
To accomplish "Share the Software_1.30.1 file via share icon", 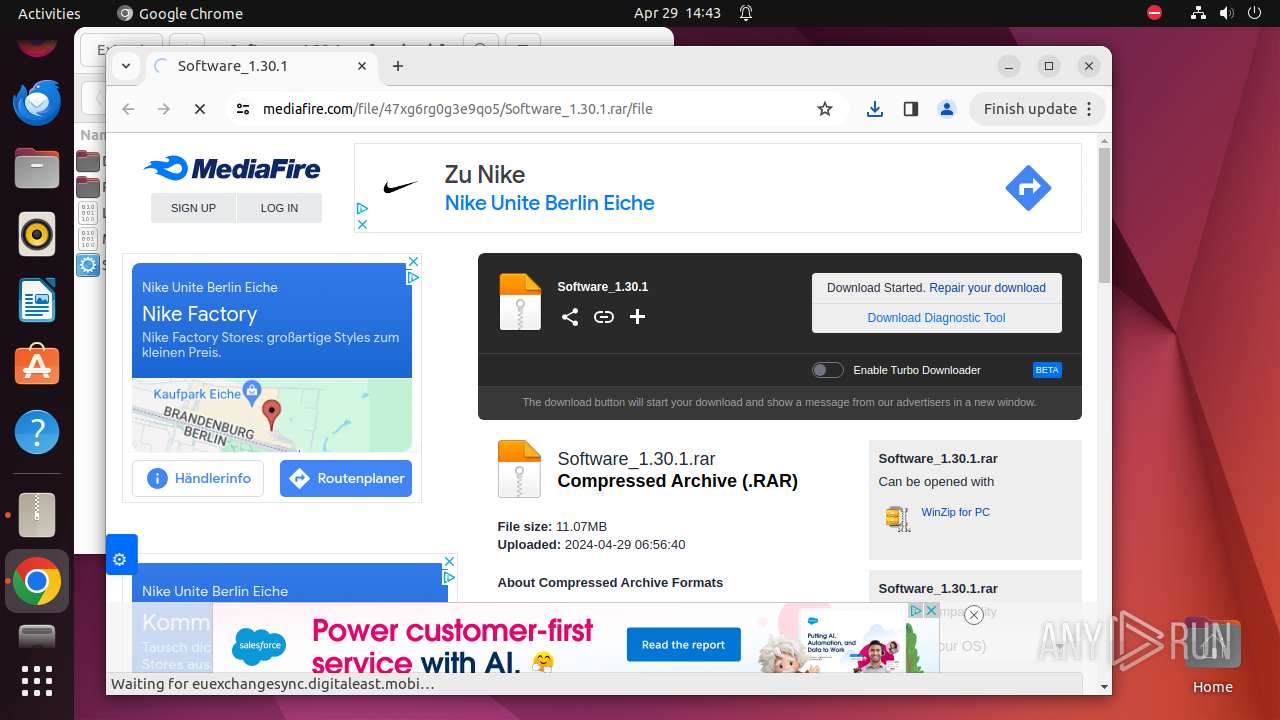I will [x=570, y=317].
